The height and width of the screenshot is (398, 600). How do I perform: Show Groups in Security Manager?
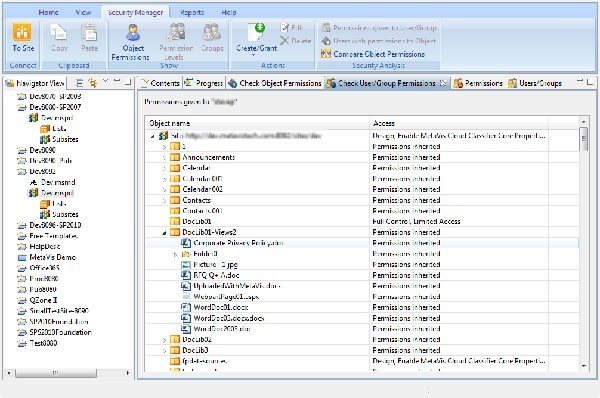(212, 38)
